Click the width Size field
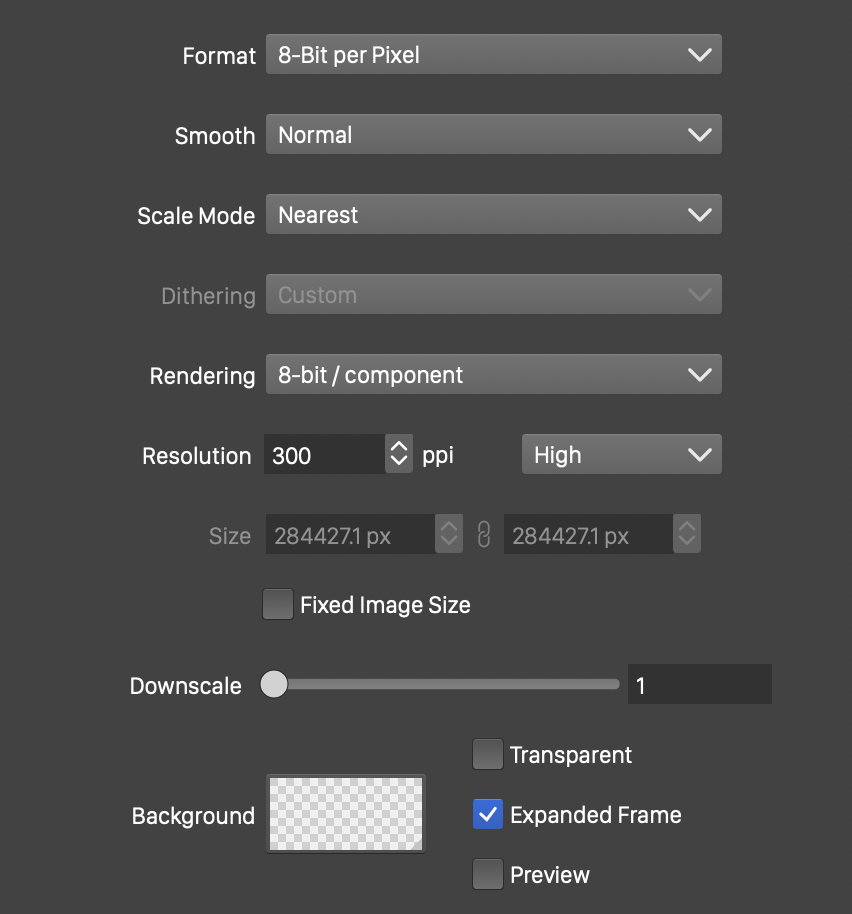This screenshot has height=914, width=852. (350, 535)
